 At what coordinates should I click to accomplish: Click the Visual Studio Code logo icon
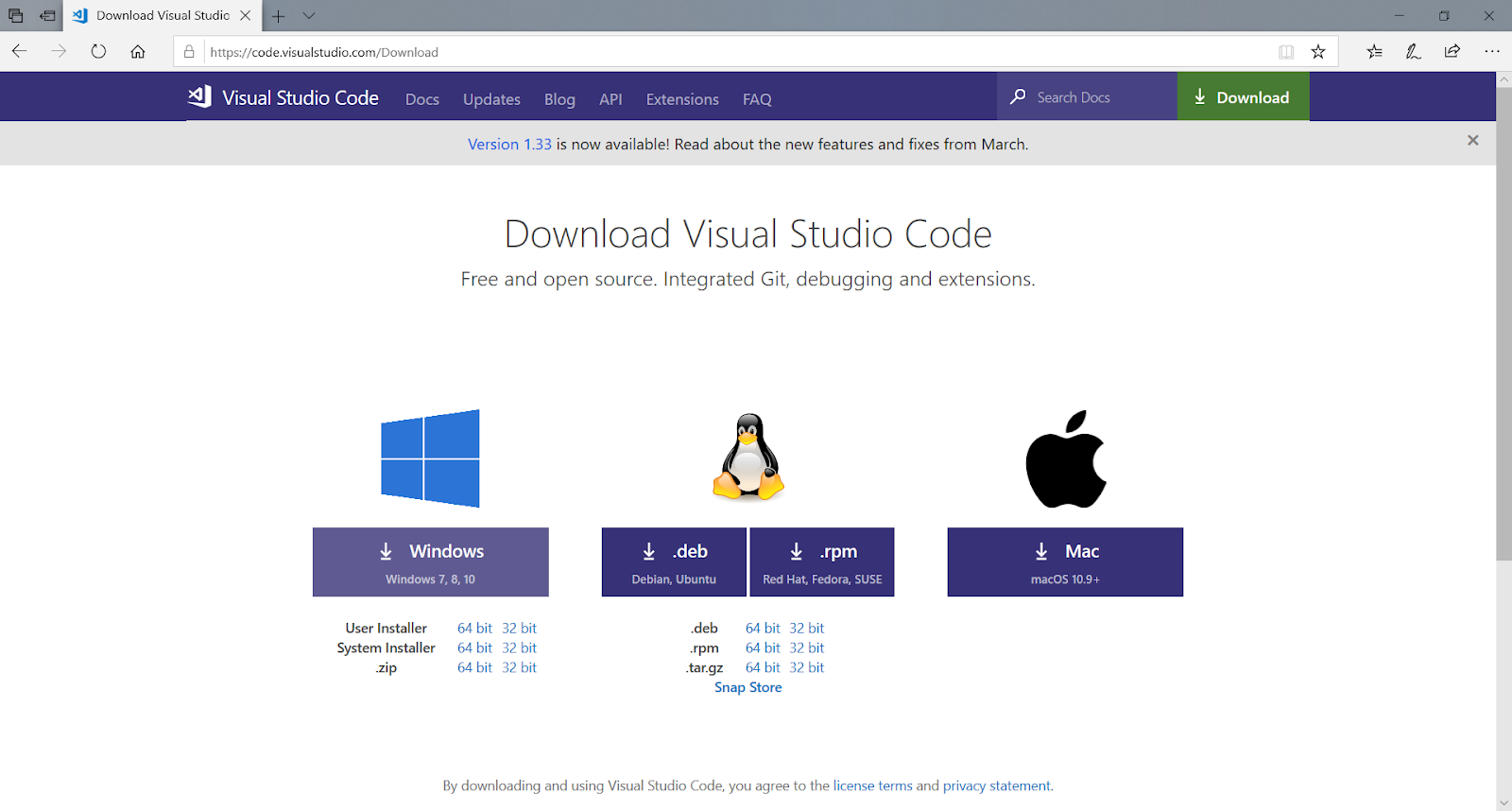(199, 96)
